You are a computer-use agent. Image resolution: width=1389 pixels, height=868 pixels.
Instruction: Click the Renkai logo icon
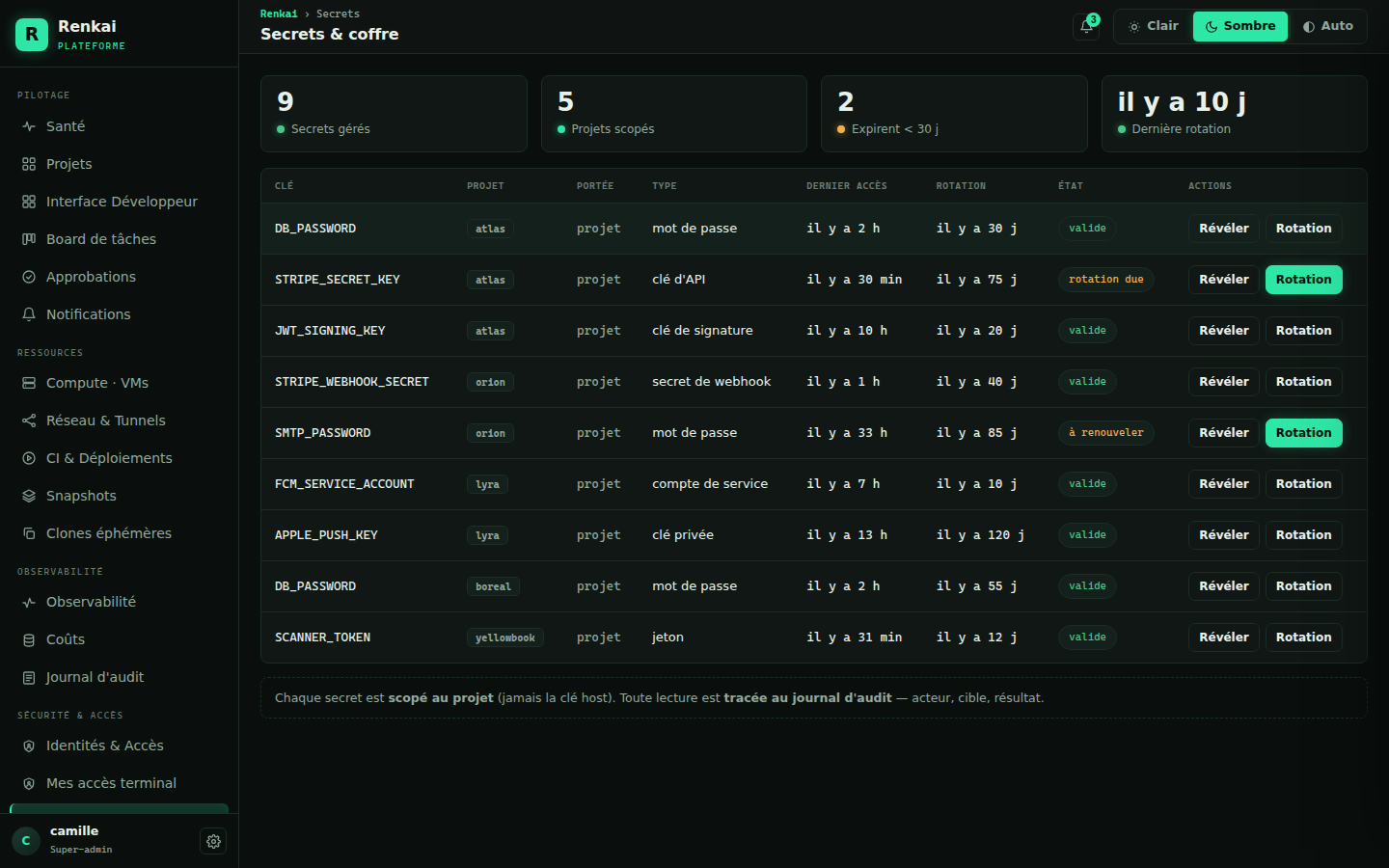click(32, 35)
